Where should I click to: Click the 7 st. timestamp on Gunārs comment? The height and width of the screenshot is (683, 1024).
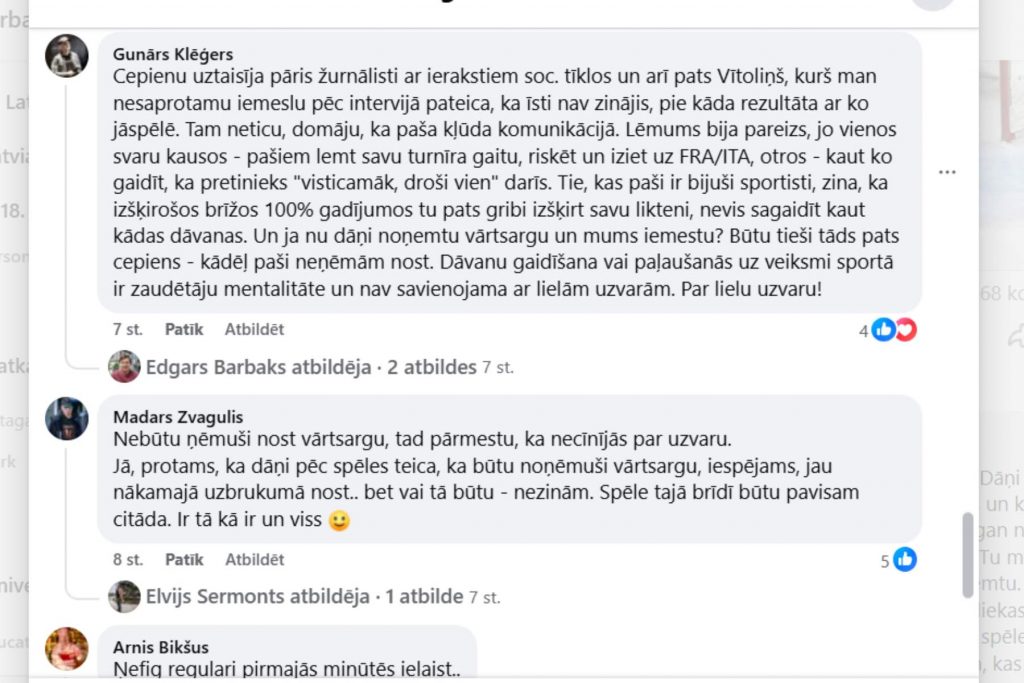128,329
